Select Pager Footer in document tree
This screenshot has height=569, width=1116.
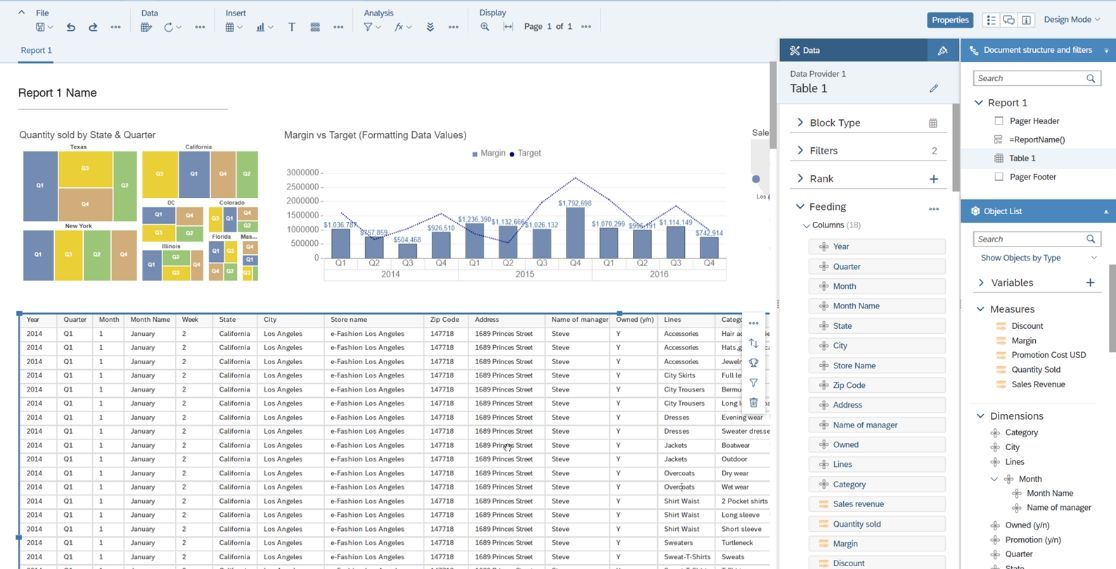[1033, 177]
